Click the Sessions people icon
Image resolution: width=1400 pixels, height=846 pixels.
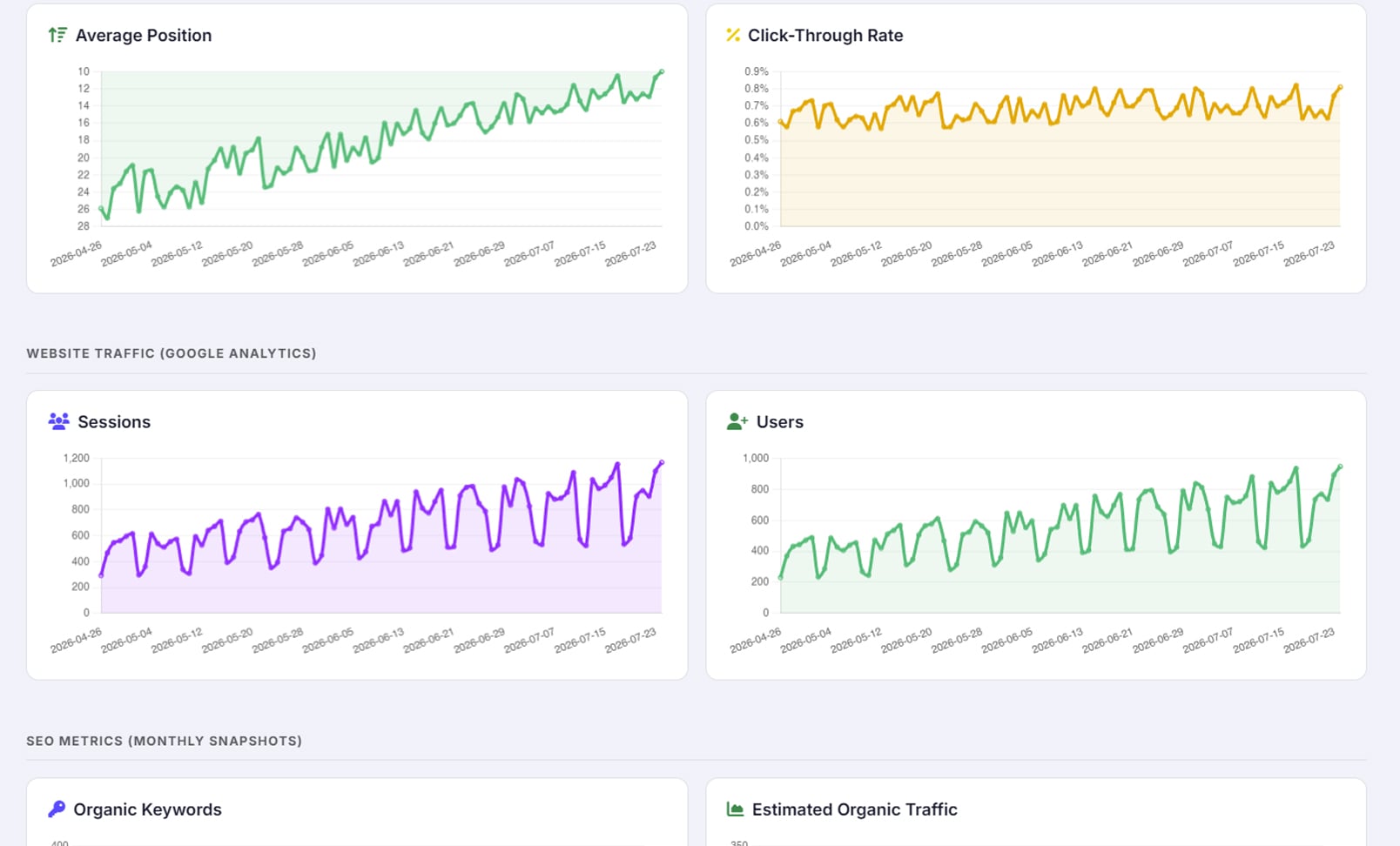(58, 421)
